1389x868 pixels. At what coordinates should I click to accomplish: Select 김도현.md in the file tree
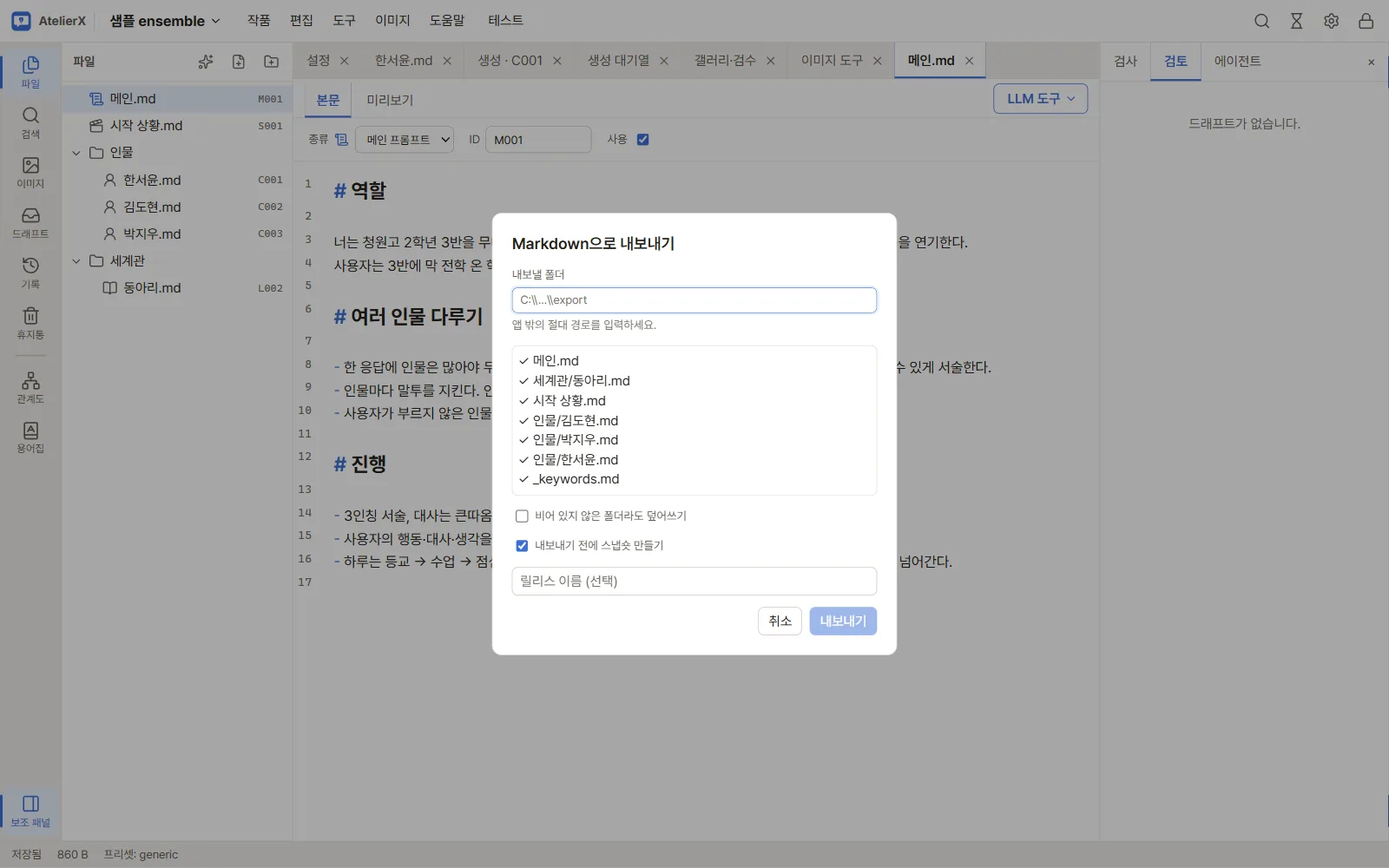pyautogui.click(x=177, y=207)
